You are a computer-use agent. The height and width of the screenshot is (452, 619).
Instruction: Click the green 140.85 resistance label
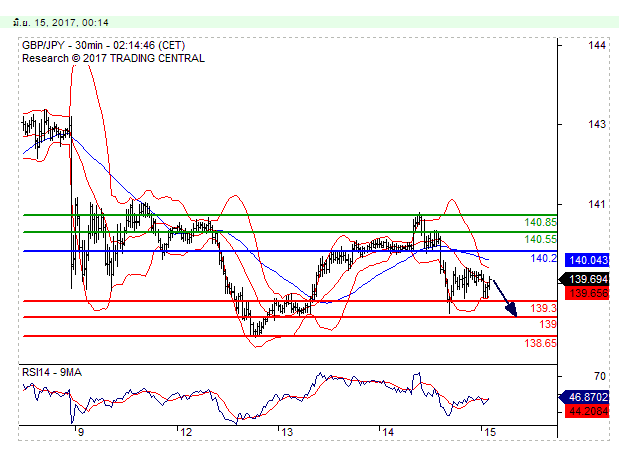click(x=540, y=222)
